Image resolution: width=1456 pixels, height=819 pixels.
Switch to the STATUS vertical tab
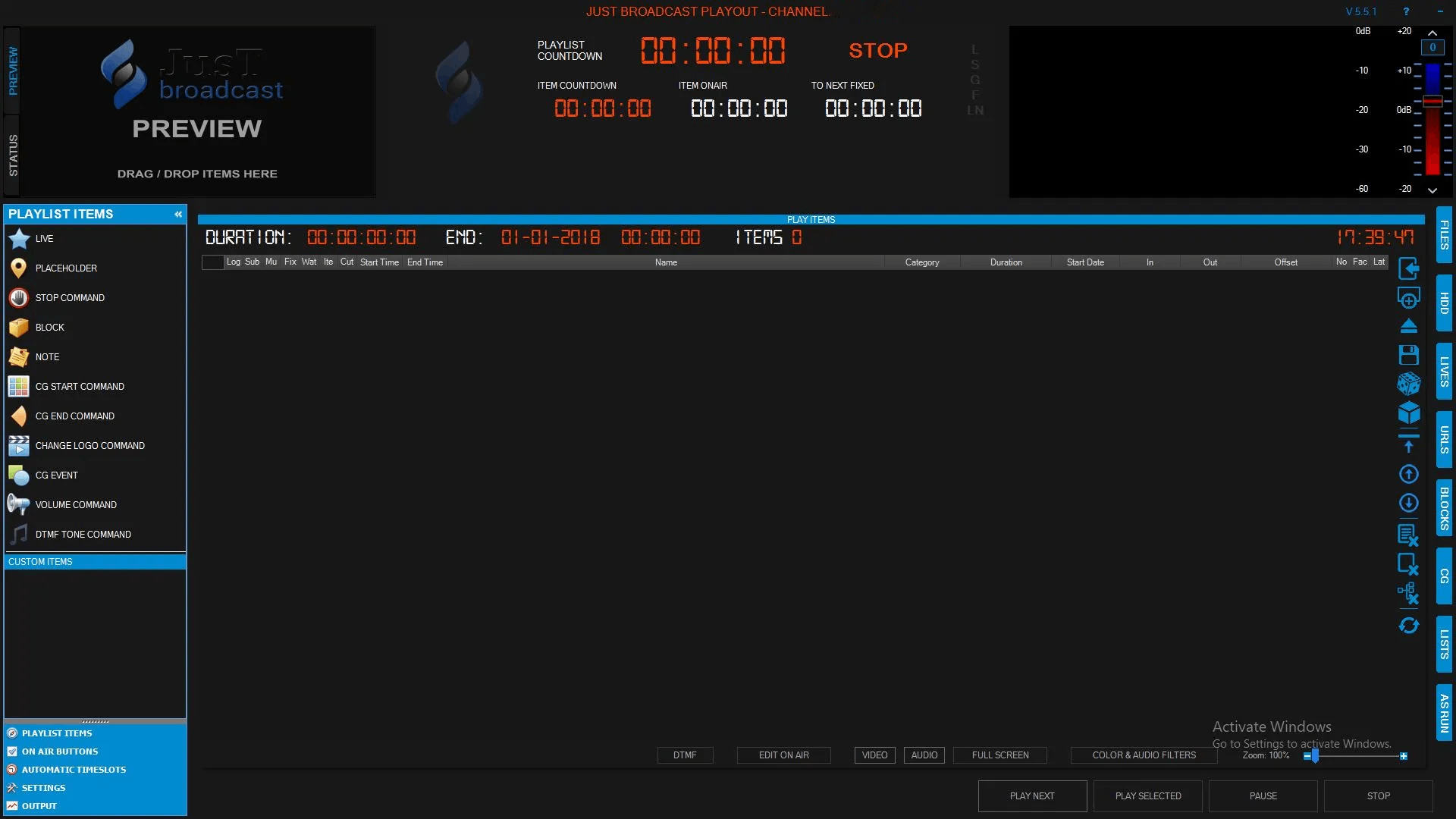12,155
